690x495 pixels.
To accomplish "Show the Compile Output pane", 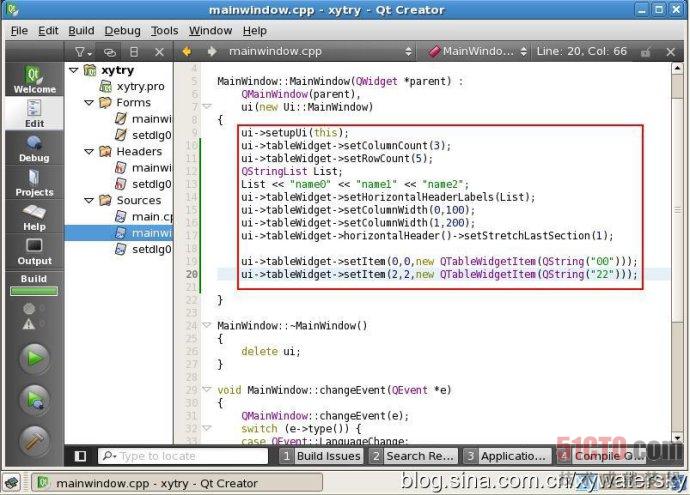I will (601, 456).
